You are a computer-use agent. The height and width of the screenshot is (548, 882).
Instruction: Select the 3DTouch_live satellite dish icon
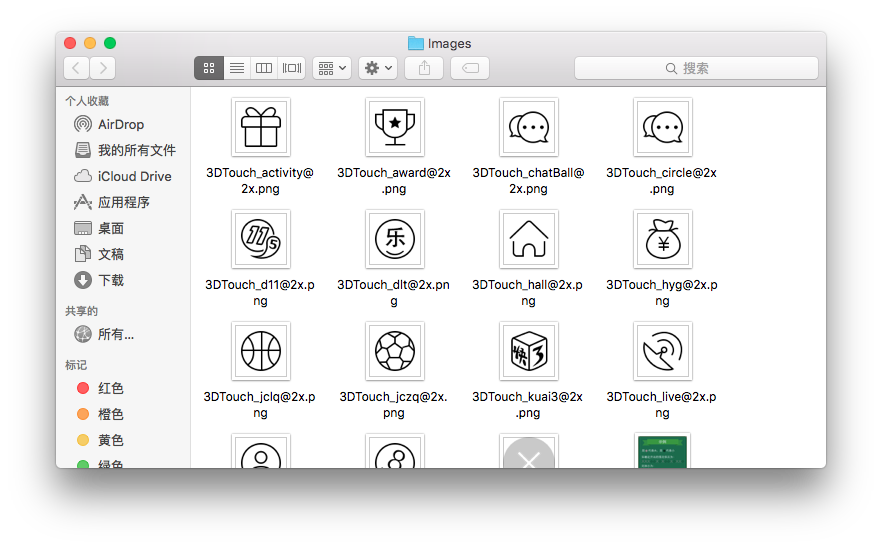click(662, 351)
